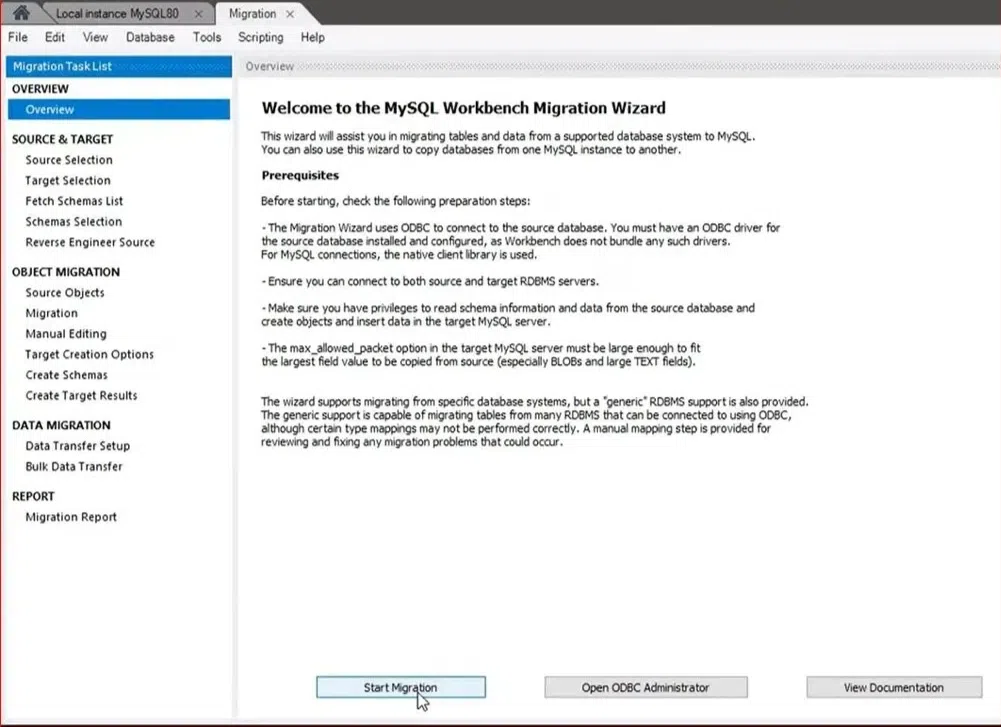Click the OVERVIEW section heading
The height and width of the screenshot is (727, 1001).
pyautogui.click(x=40, y=89)
